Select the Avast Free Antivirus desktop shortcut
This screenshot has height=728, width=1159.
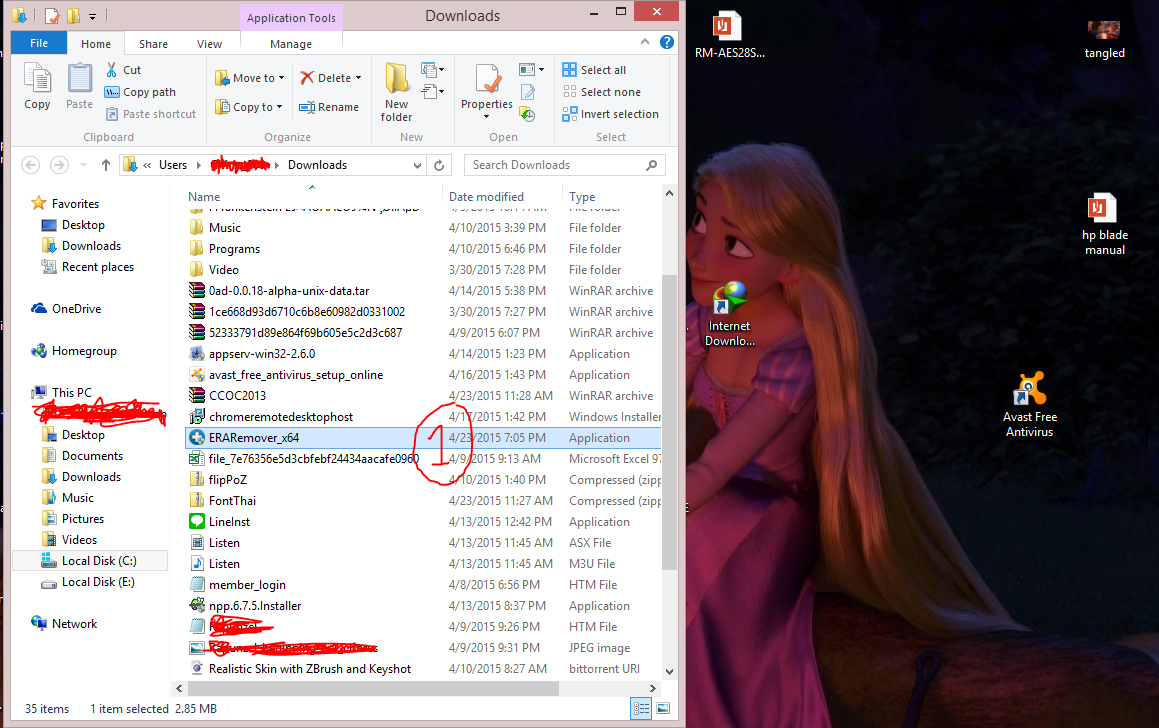[1030, 404]
